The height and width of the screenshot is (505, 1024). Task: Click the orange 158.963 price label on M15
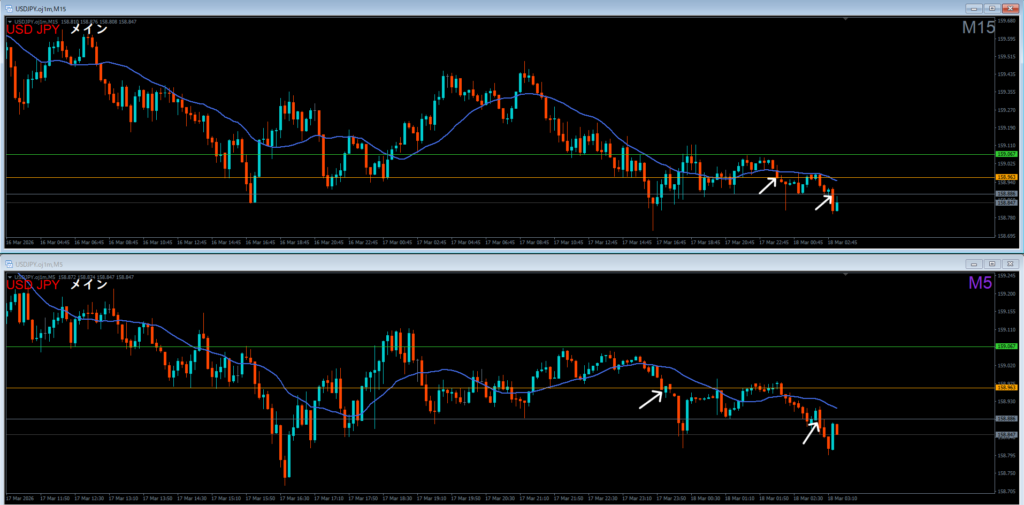point(1004,177)
